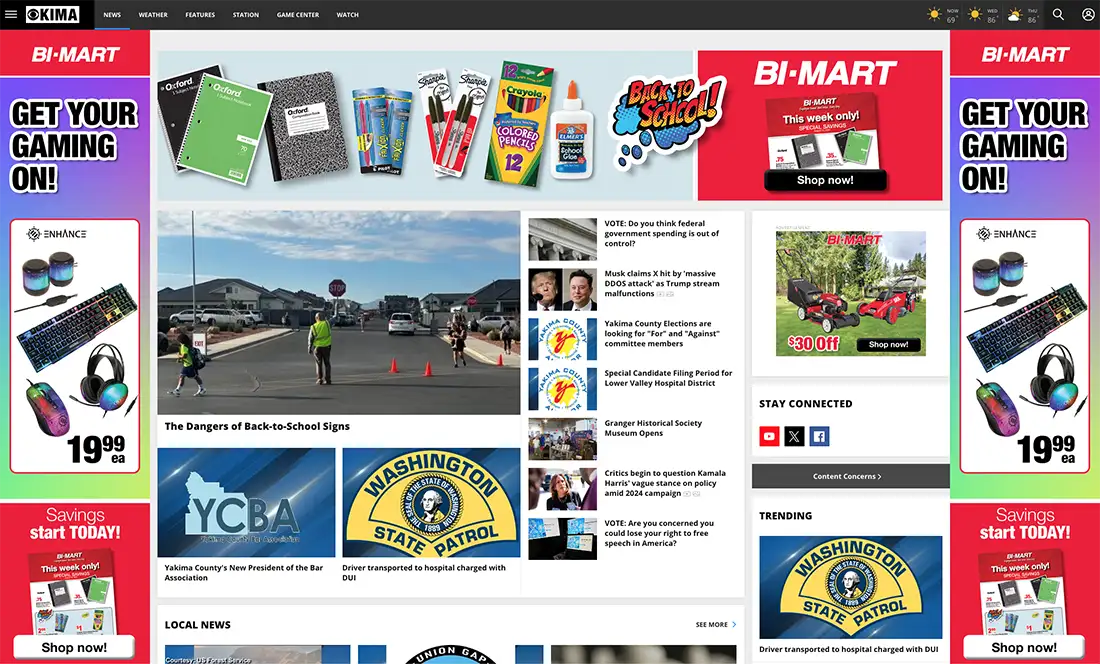Click the See More chevron arrow
The height and width of the screenshot is (664, 1100).
point(735,625)
